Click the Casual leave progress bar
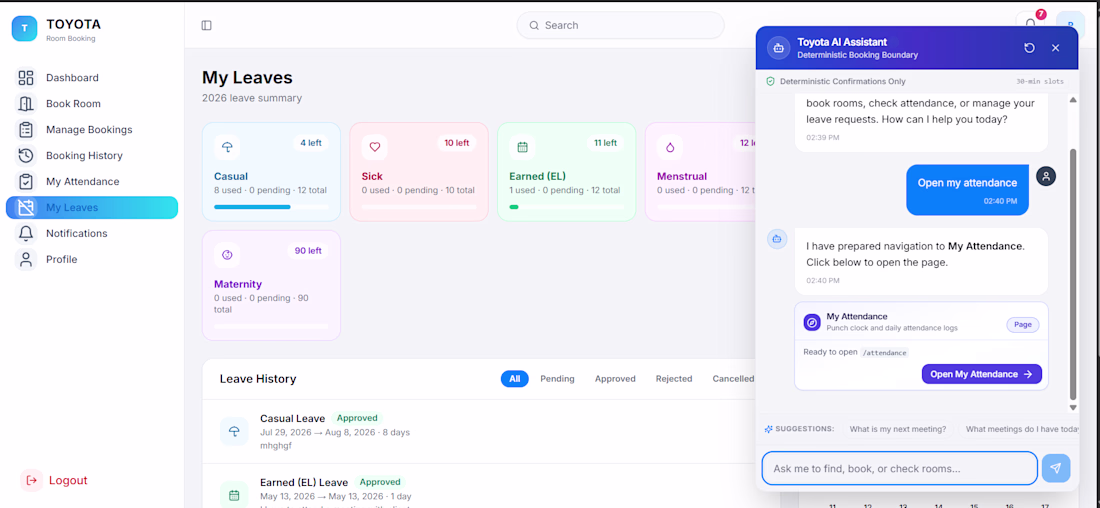 [x=271, y=207]
